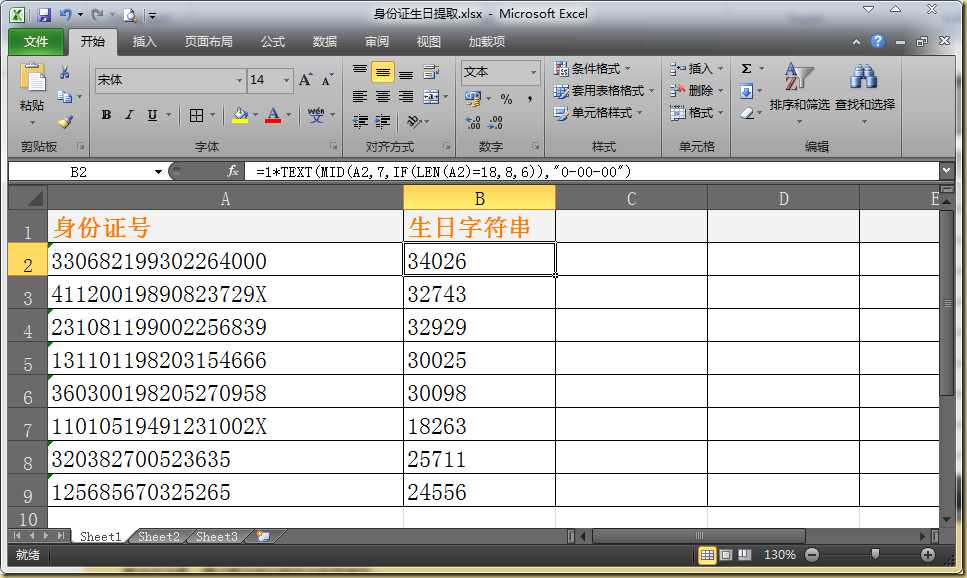
Task: Switch to the 页面布局 ribbon tab
Action: click(x=208, y=41)
